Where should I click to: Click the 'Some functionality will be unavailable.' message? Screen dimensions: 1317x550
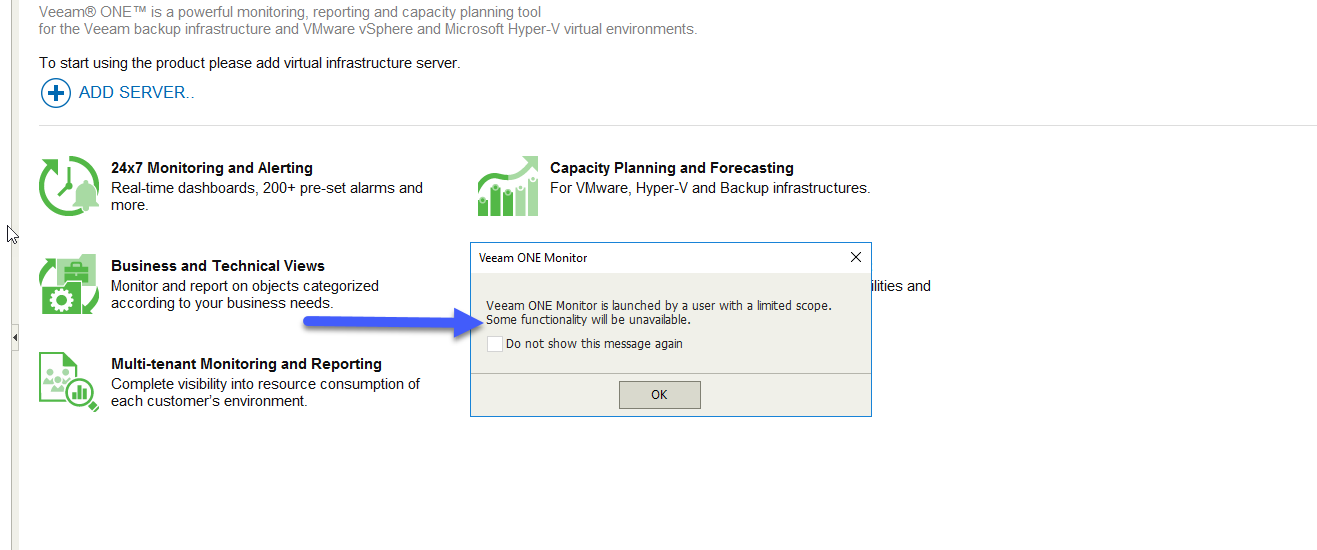click(588, 320)
